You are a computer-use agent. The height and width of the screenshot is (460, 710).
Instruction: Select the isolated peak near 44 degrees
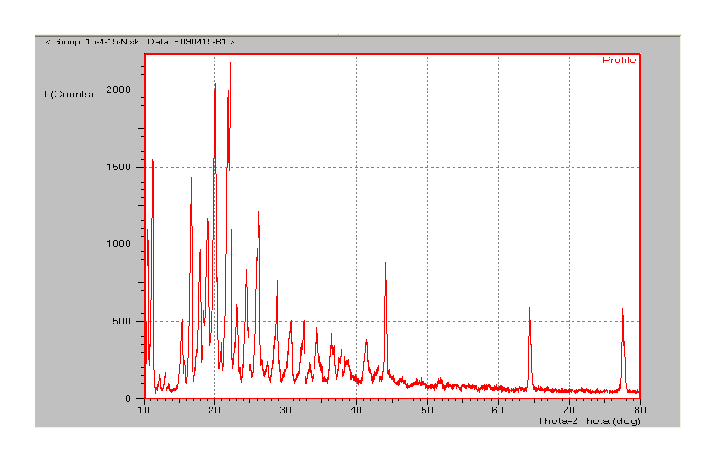coord(385,264)
